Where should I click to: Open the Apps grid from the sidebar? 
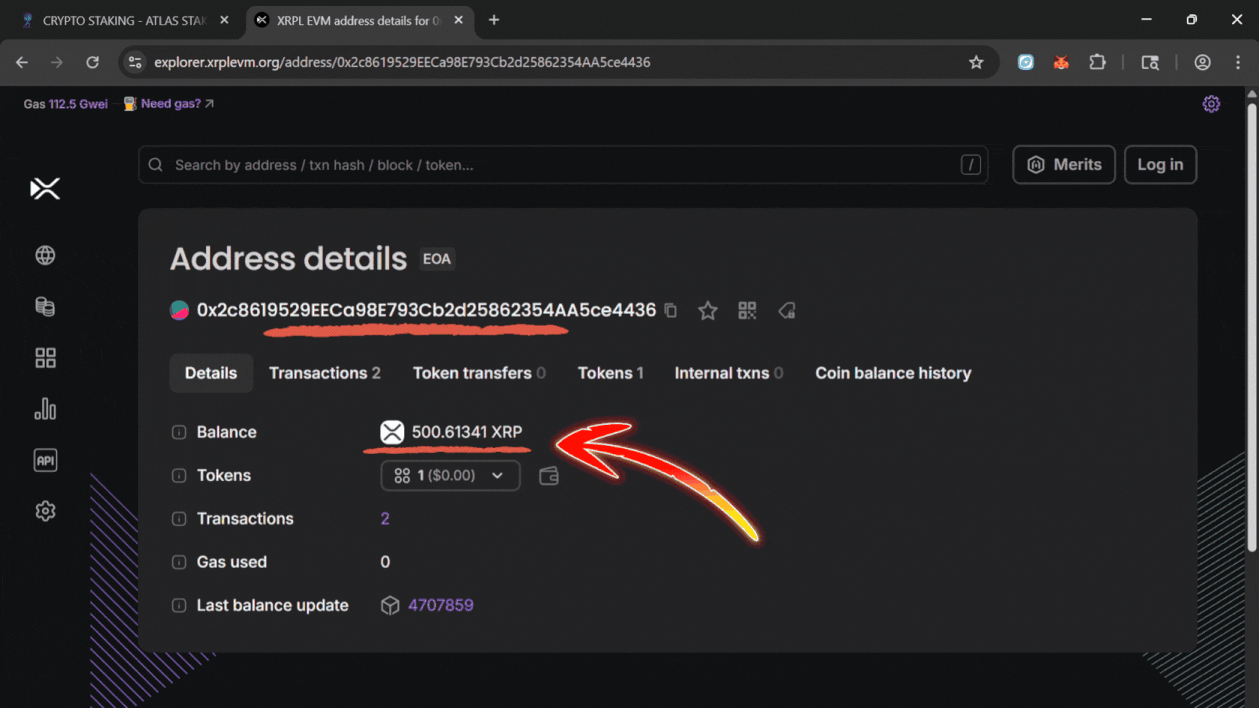44,357
